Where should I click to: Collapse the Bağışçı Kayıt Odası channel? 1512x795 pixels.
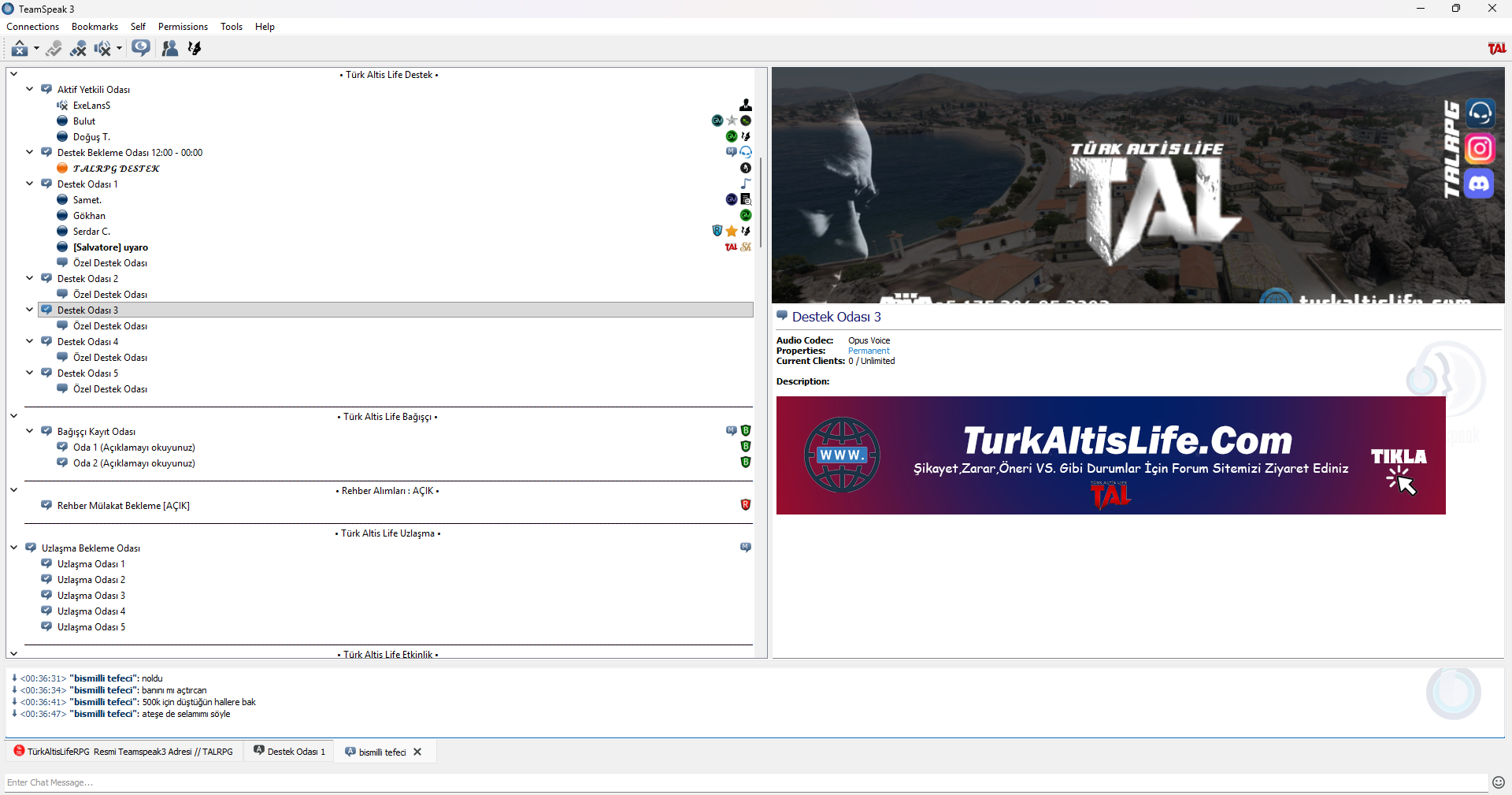[x=29, y=431]
